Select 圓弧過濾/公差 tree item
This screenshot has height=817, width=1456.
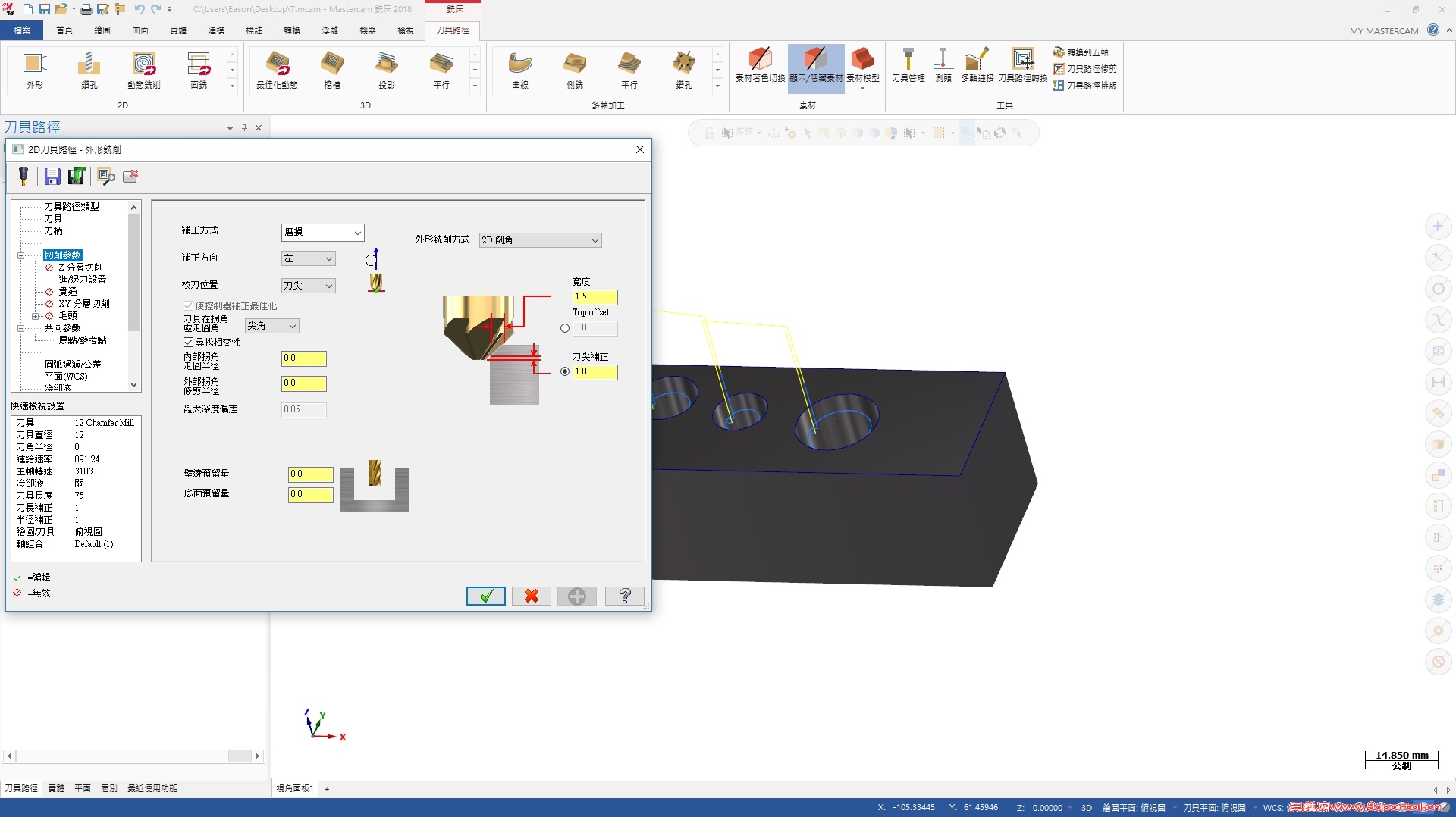(72, 365)
